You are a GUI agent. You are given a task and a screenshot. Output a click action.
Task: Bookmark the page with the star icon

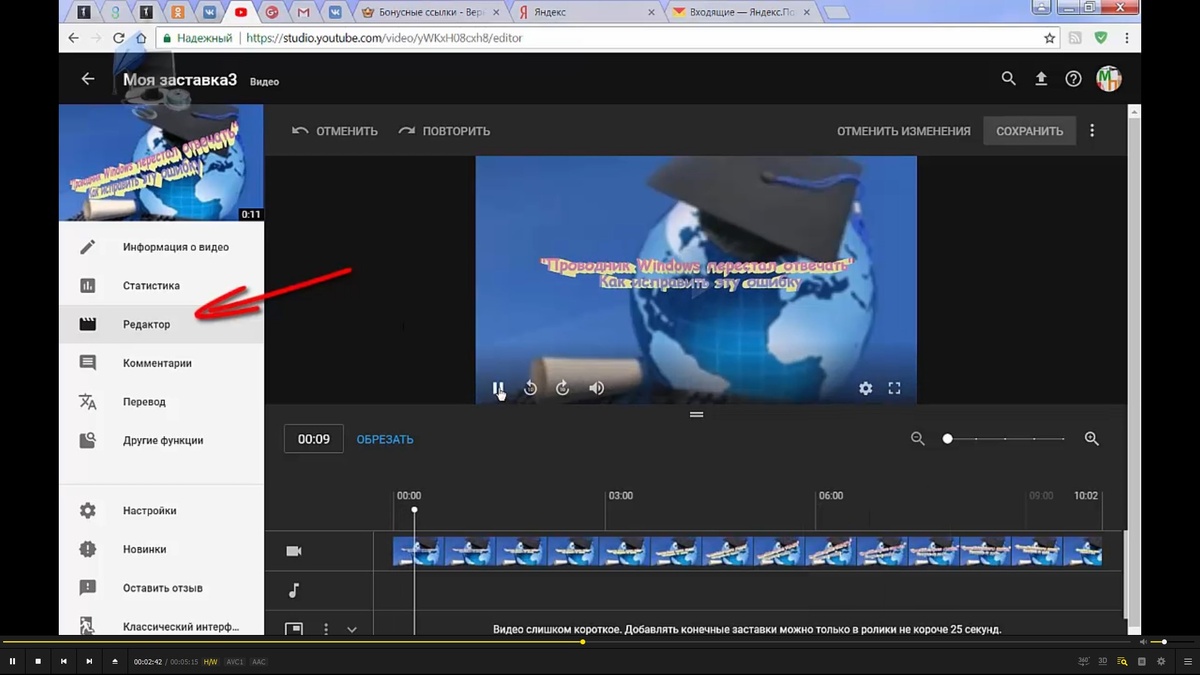pyautogui.click(x=1049, y=38)
